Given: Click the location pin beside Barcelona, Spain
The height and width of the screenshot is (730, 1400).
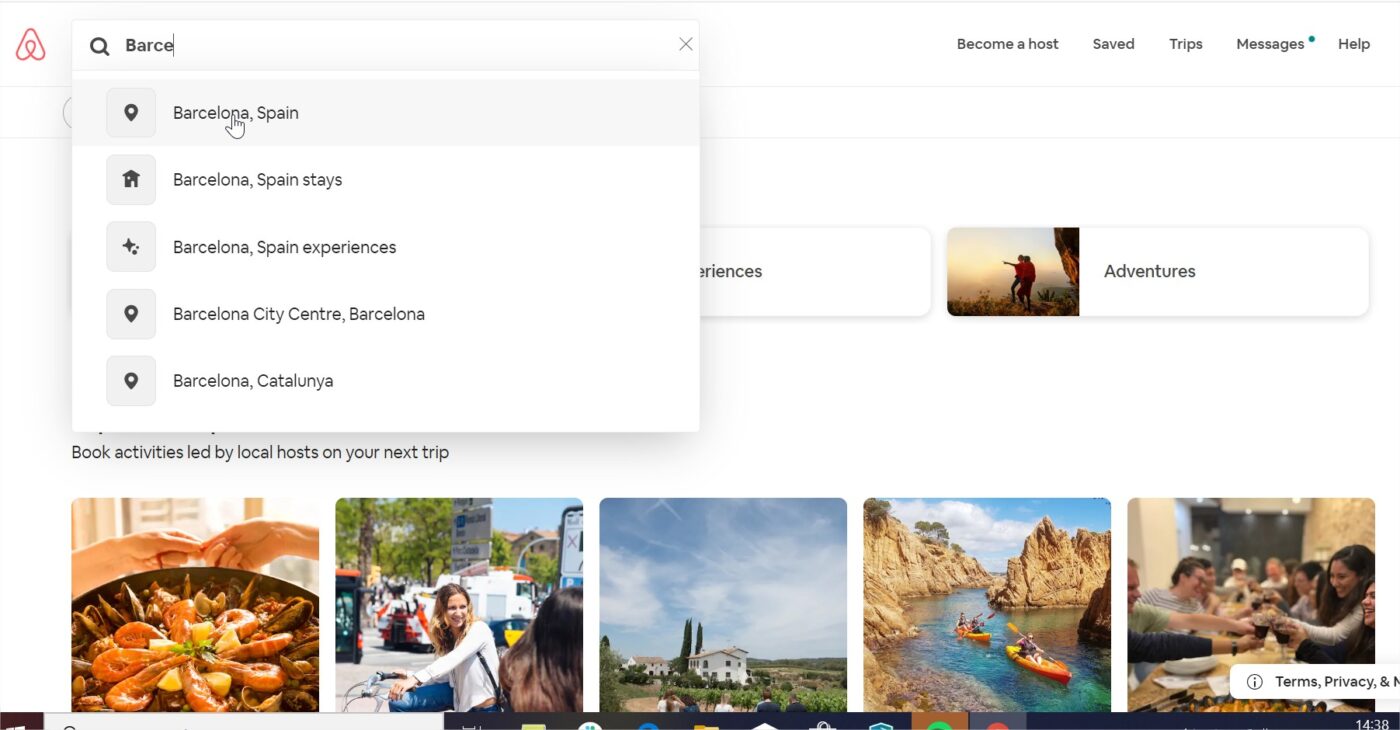Looking at the screenshot, I should pos(131,113).
